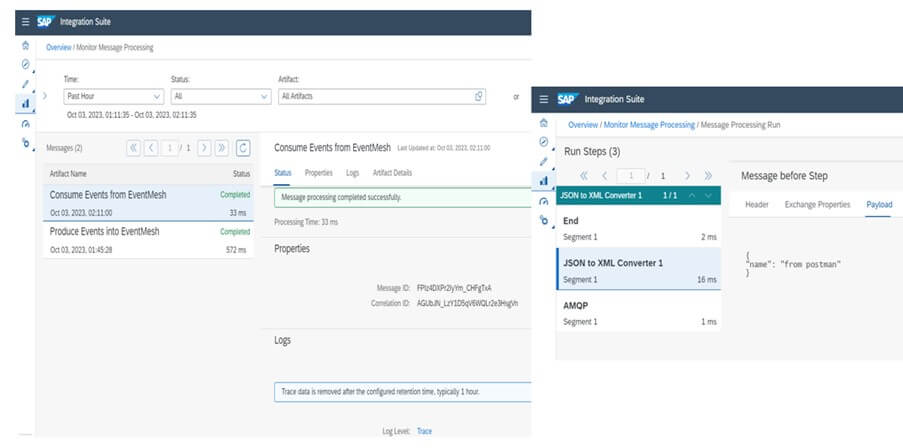Open the Status dropdown showing All
Screen dimensions: 903x448
click(x=221, y=96)
